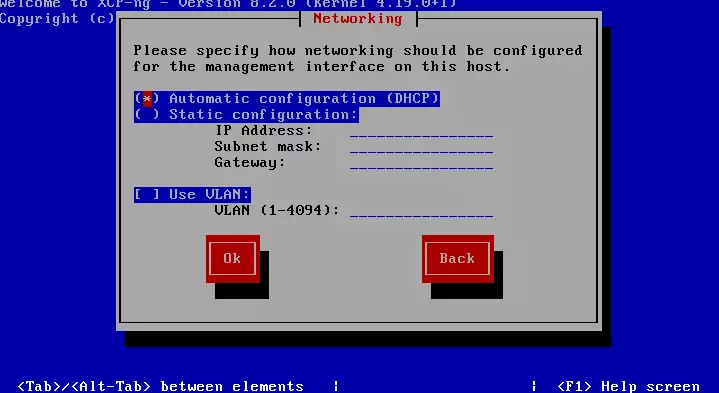Focus the VLAN (1-4094) number field
Viewport: 719px width, 393px height.
[x=421, y=211]
